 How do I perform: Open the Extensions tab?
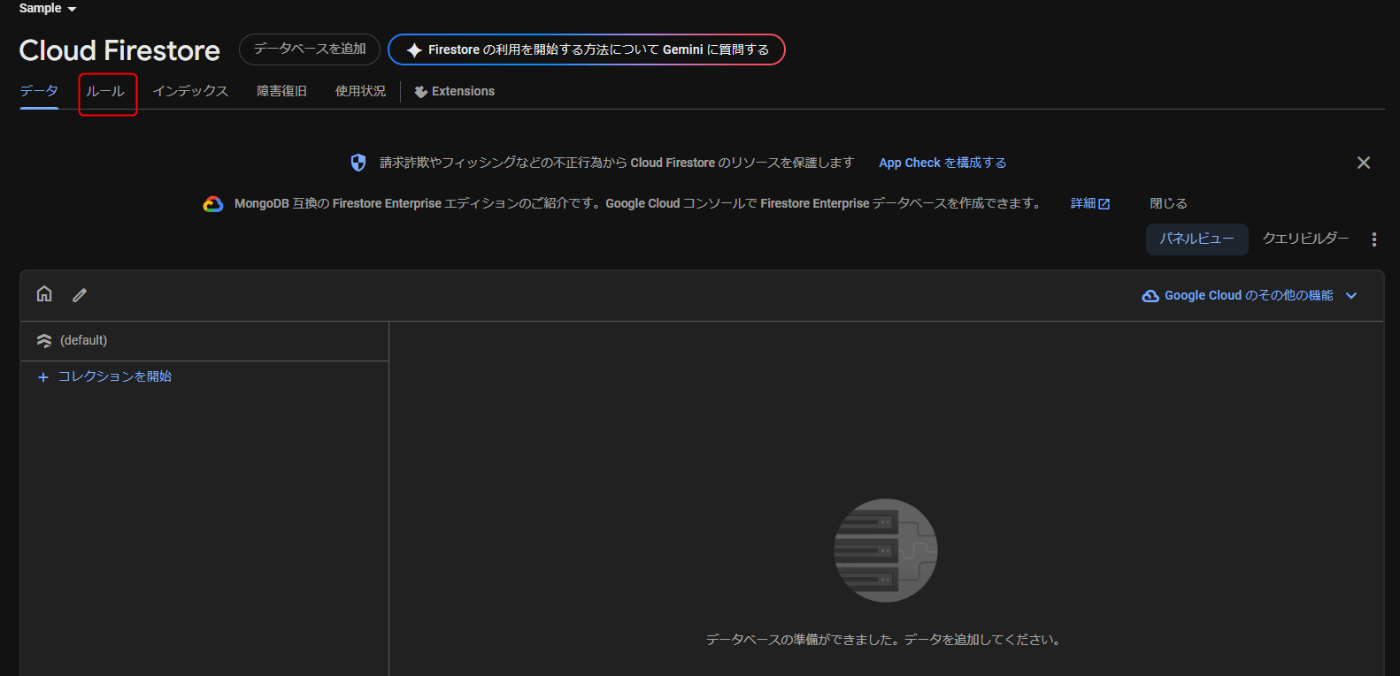(x=454, y=91)
